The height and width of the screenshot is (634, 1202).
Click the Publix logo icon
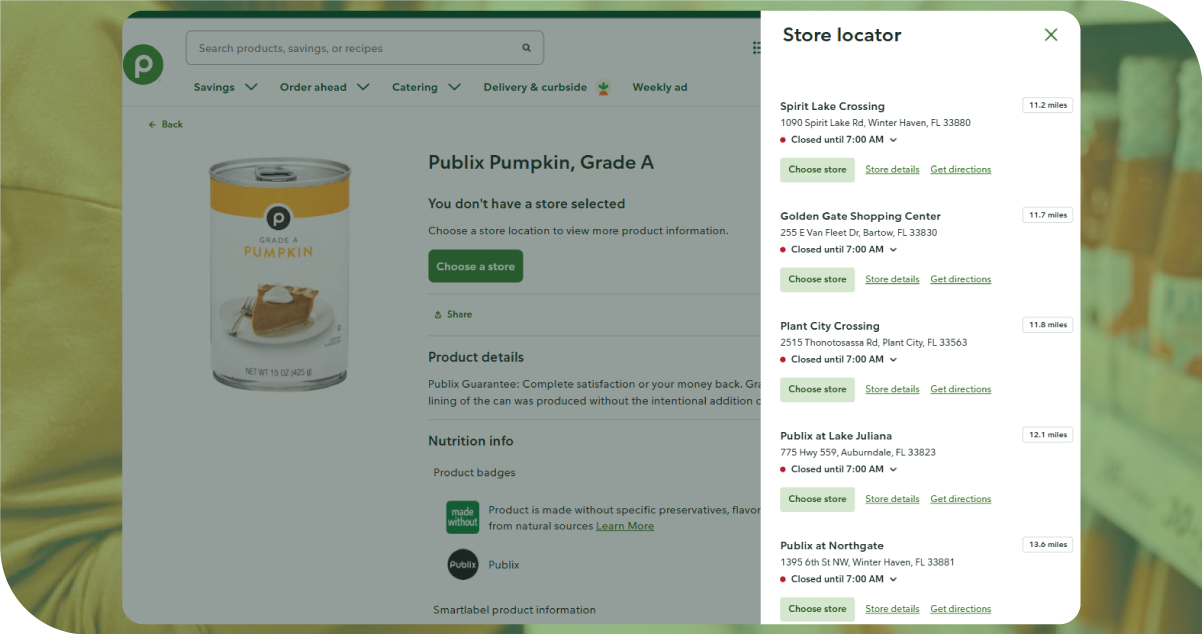click(143, 65)
